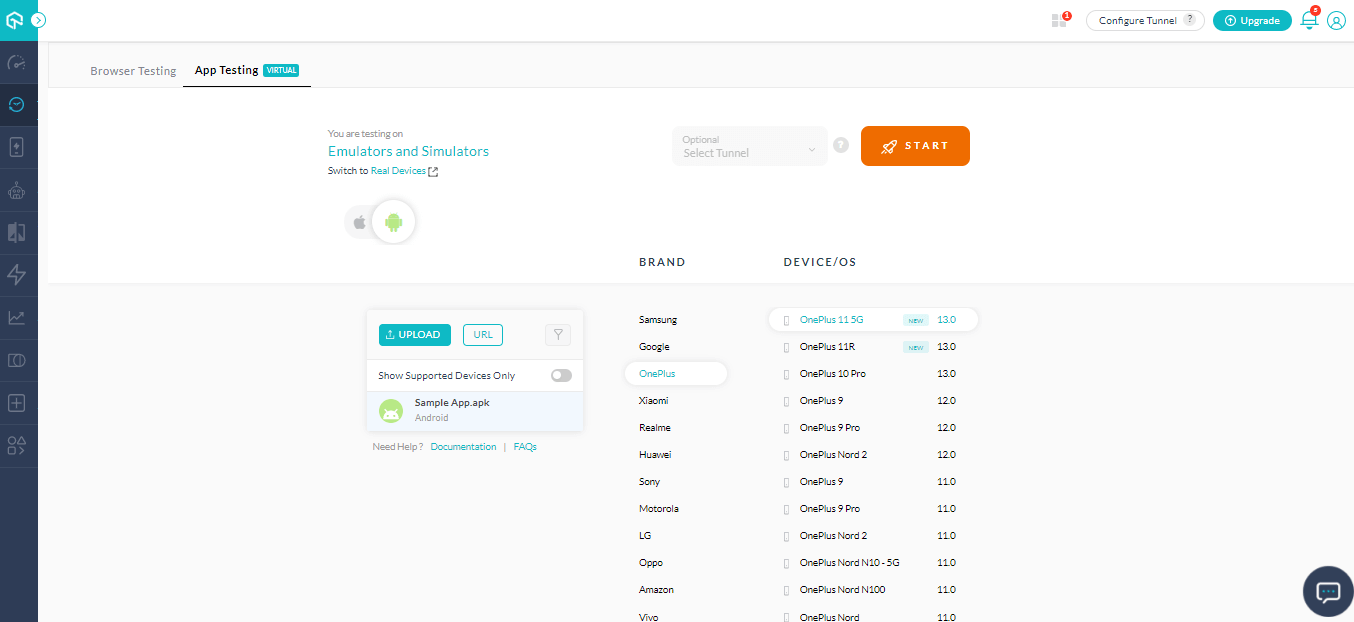Select the Sample App.apk upload entry
Image resolution: width=1354 pixels, height=622 pixels.
tap(452, 410)
